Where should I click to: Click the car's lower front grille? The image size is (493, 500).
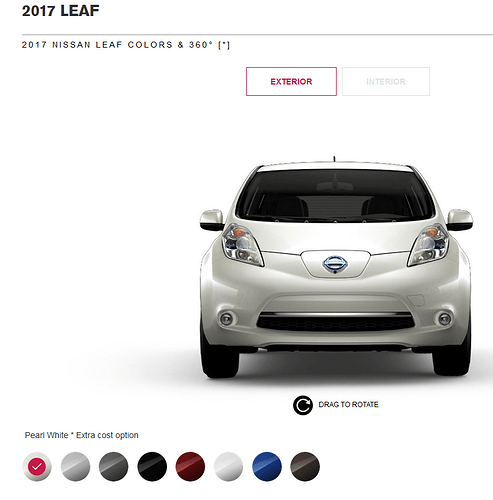336,322
